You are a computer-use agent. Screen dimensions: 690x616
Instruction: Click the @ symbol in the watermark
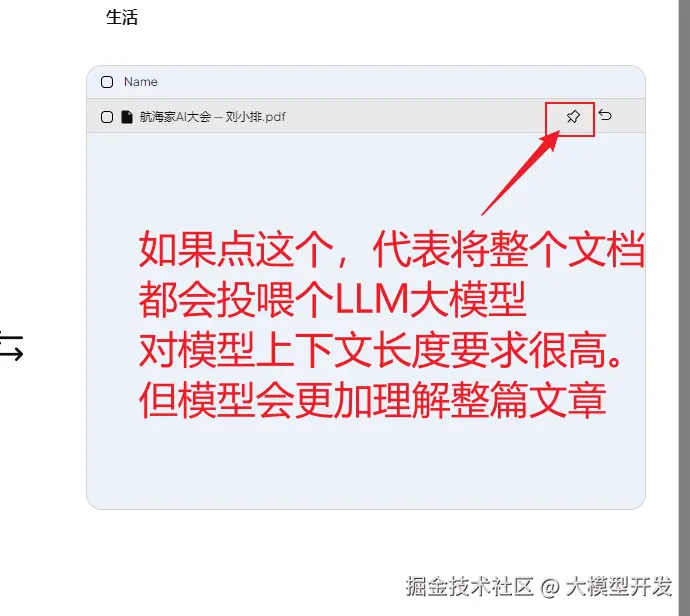pos(549,587)
